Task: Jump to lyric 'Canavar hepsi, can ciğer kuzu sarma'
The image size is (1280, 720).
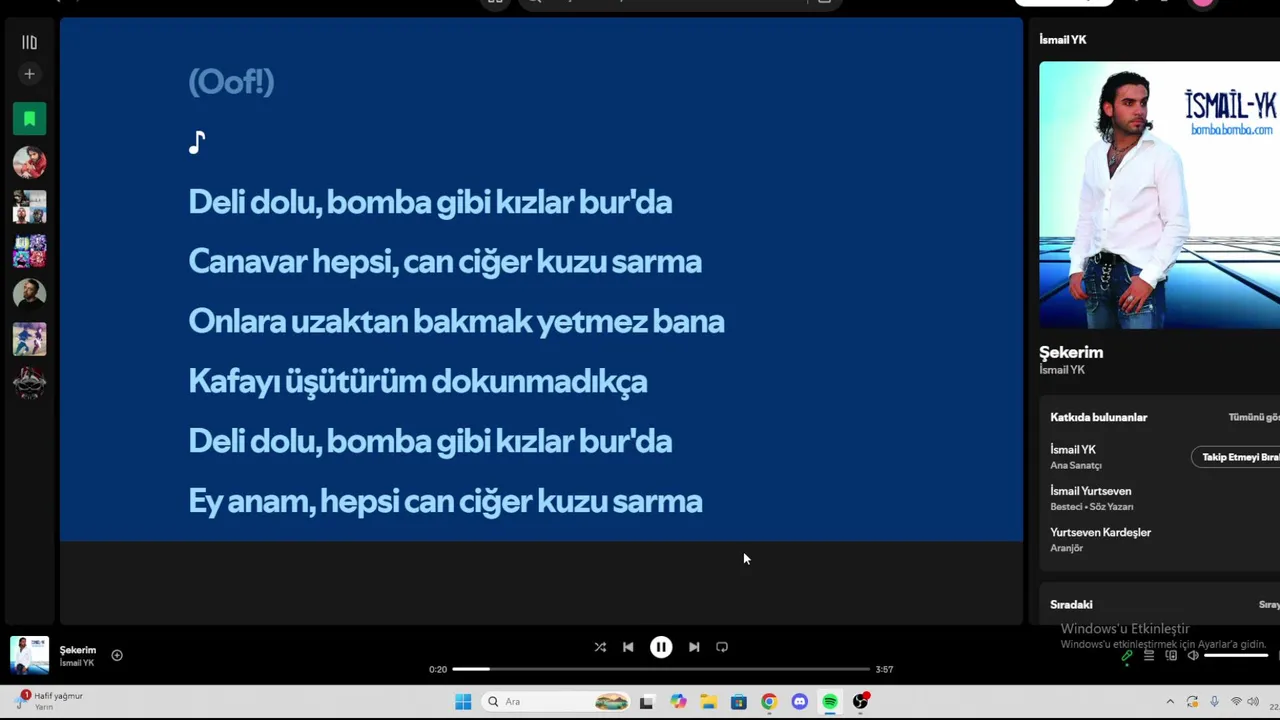Action: (445, 262)
